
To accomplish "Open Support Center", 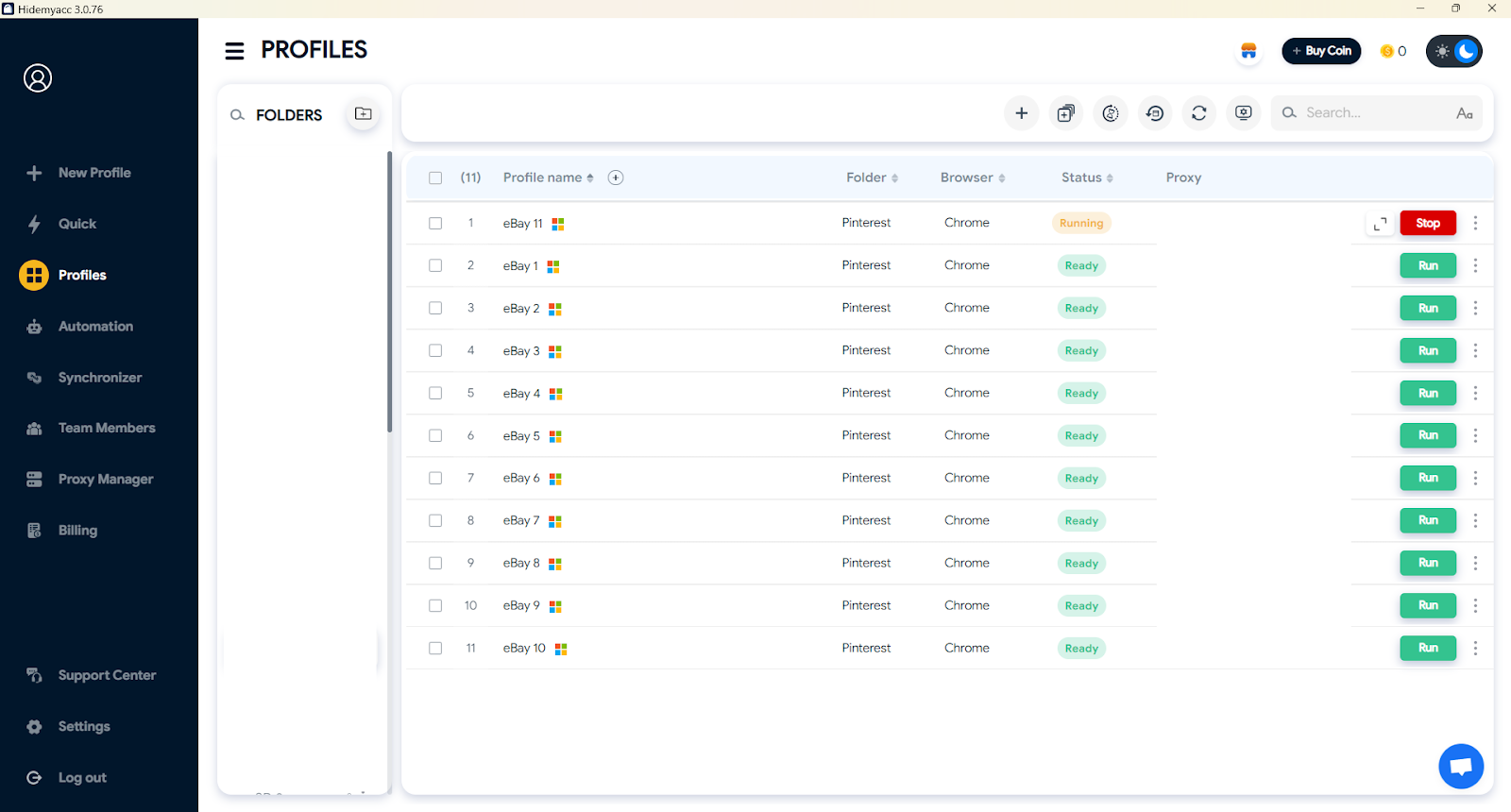I will click(92, 676).
